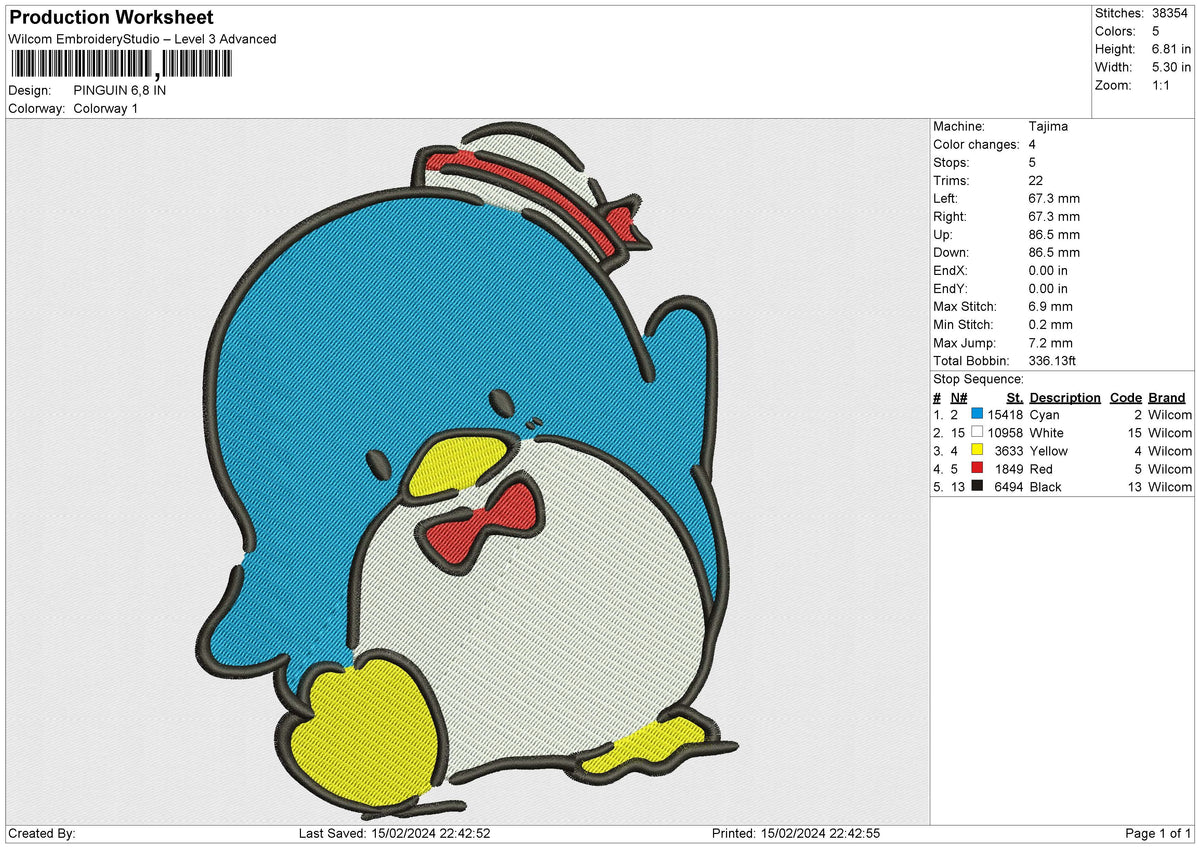The width and height of the screenshot is (1200, 848).
Task: Select the Up value '86.5 mm'
Action: (x=1054, y=234)
